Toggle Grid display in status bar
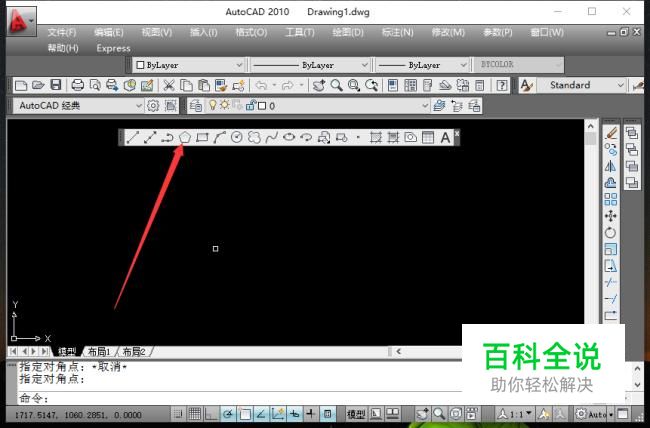This screenshot has width=650, height=428. pos(194,413)
